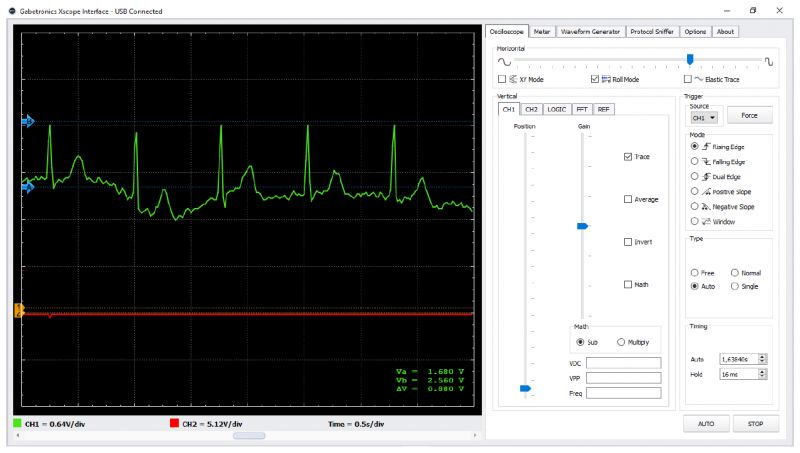Open the Waveform Generator tab
The image size is (800, 453).
point(590,32)
